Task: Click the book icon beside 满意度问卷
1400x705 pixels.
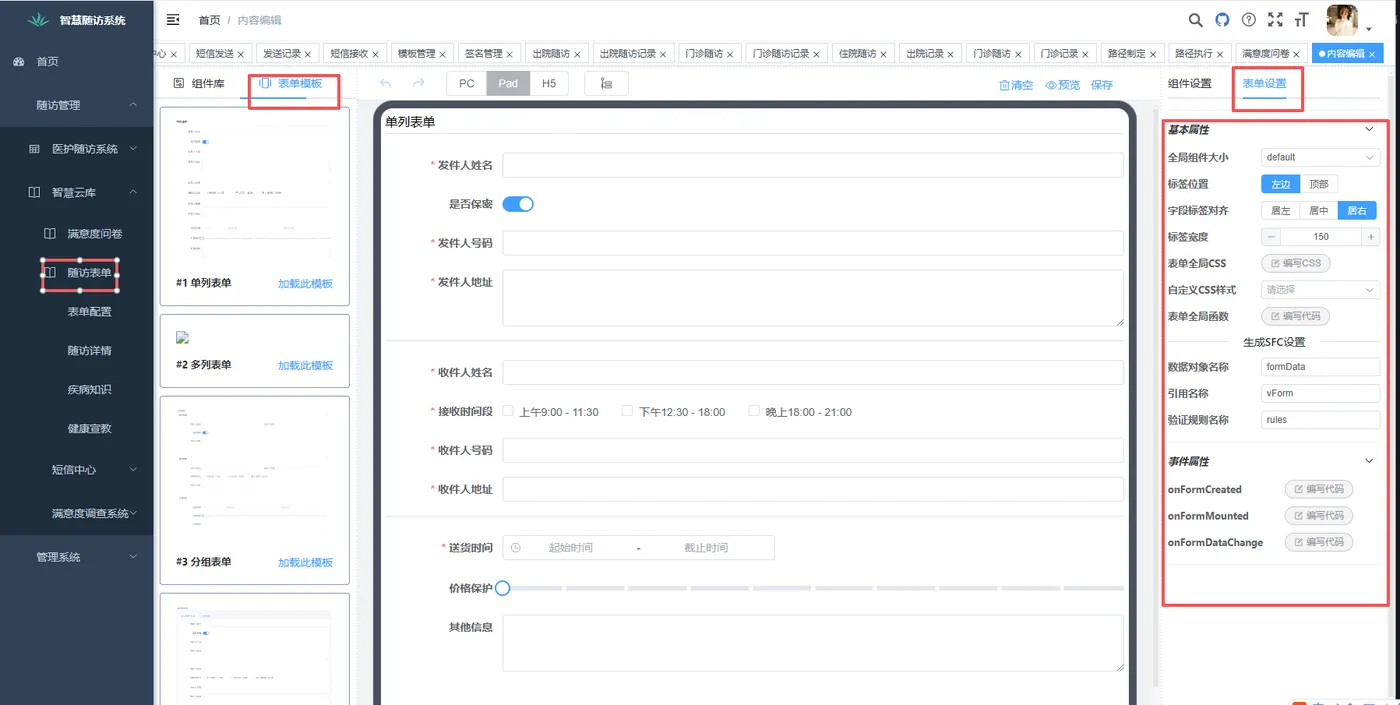Action: pyautogui.click(x=50, y=233)
